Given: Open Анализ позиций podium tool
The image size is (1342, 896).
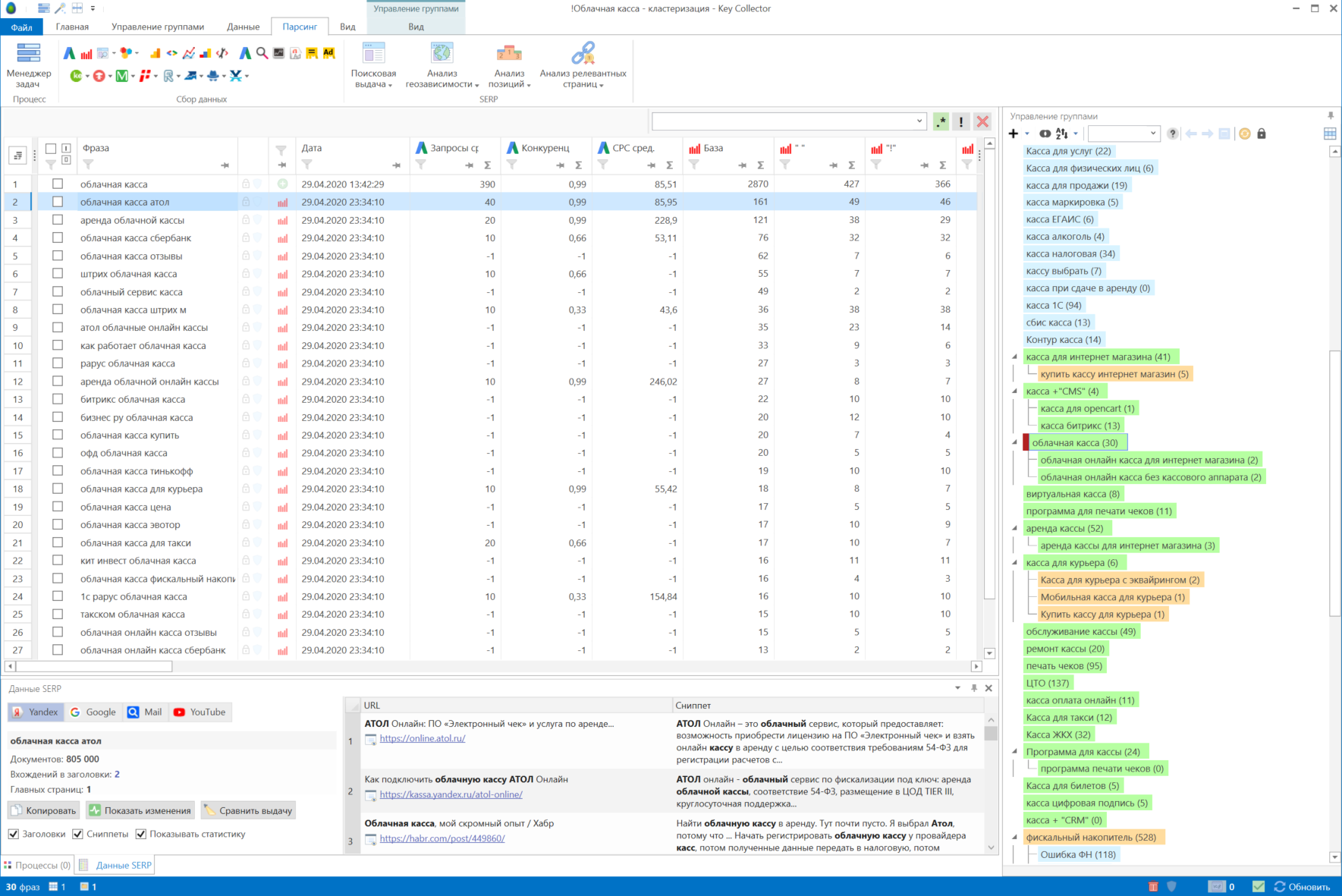Looking at the screenshot, I should click(509, 65).
